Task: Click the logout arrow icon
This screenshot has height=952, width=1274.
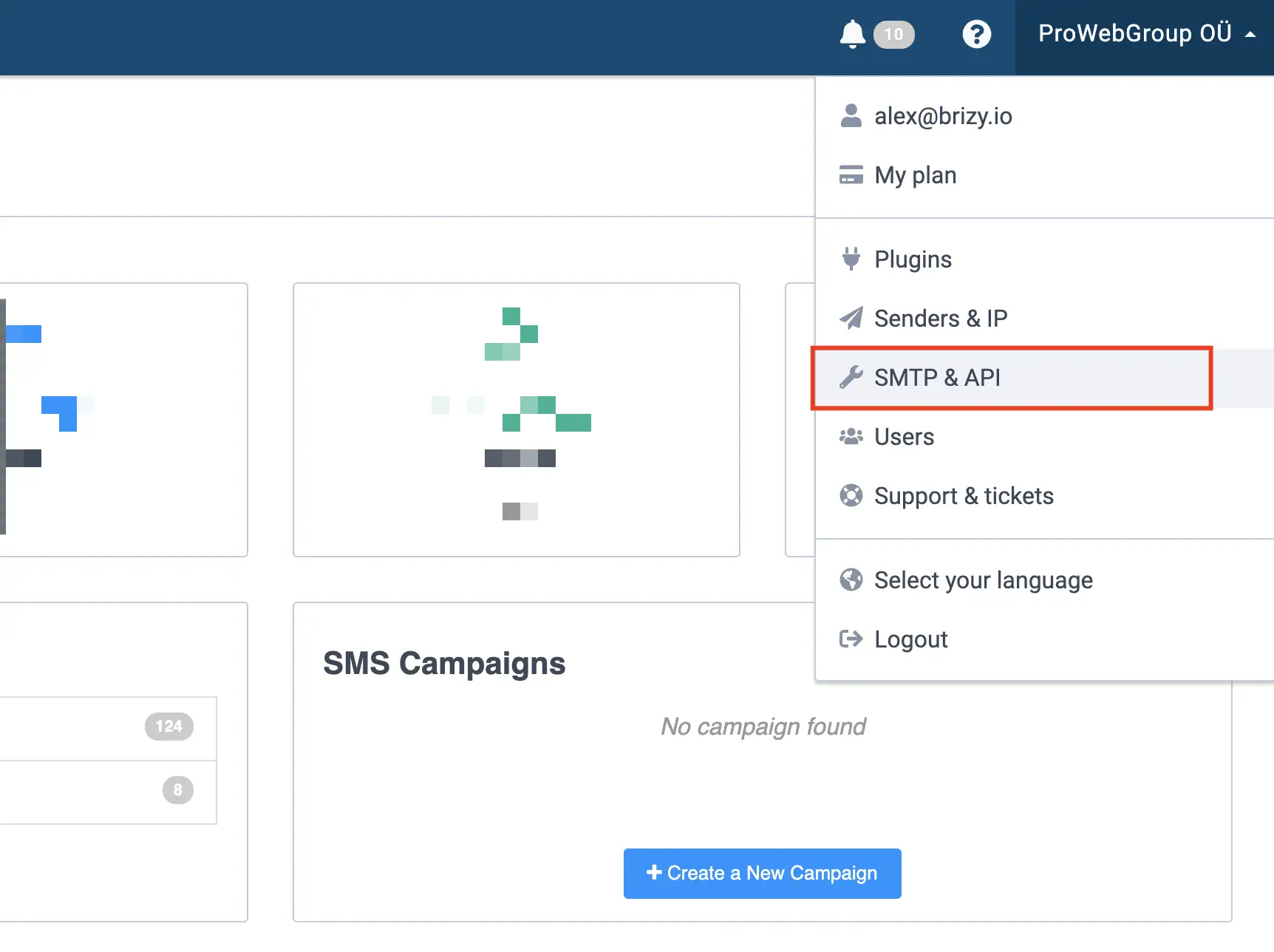Action: click(x=851, y=639)
